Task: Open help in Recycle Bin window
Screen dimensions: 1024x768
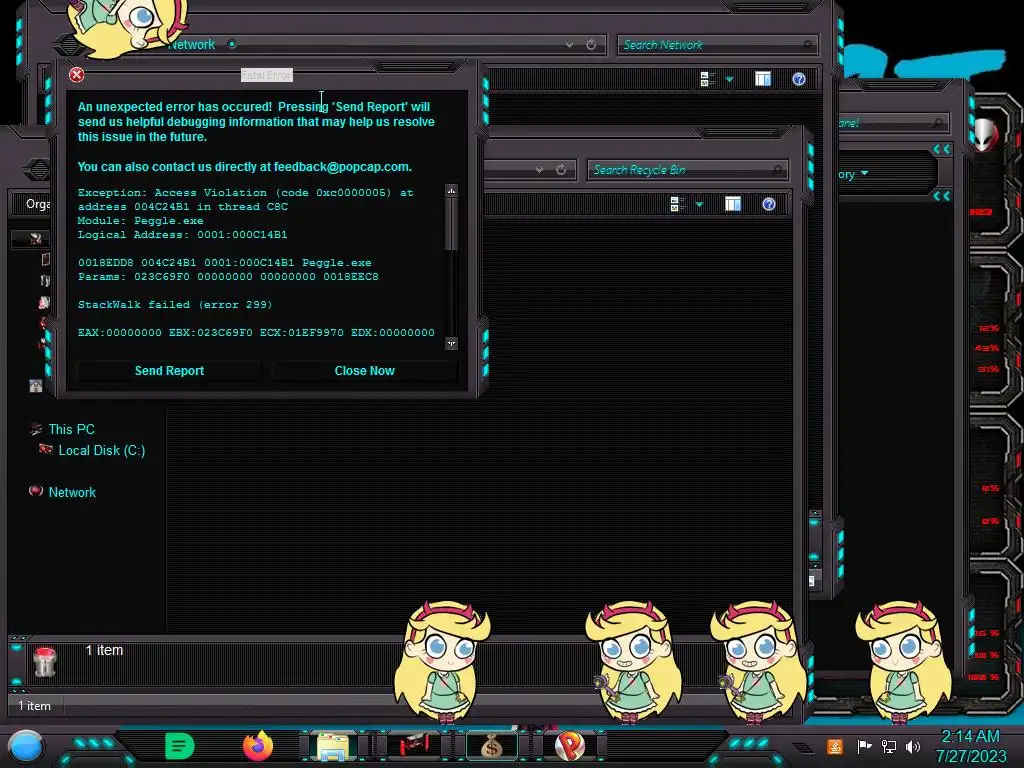Action: (769, 204)
